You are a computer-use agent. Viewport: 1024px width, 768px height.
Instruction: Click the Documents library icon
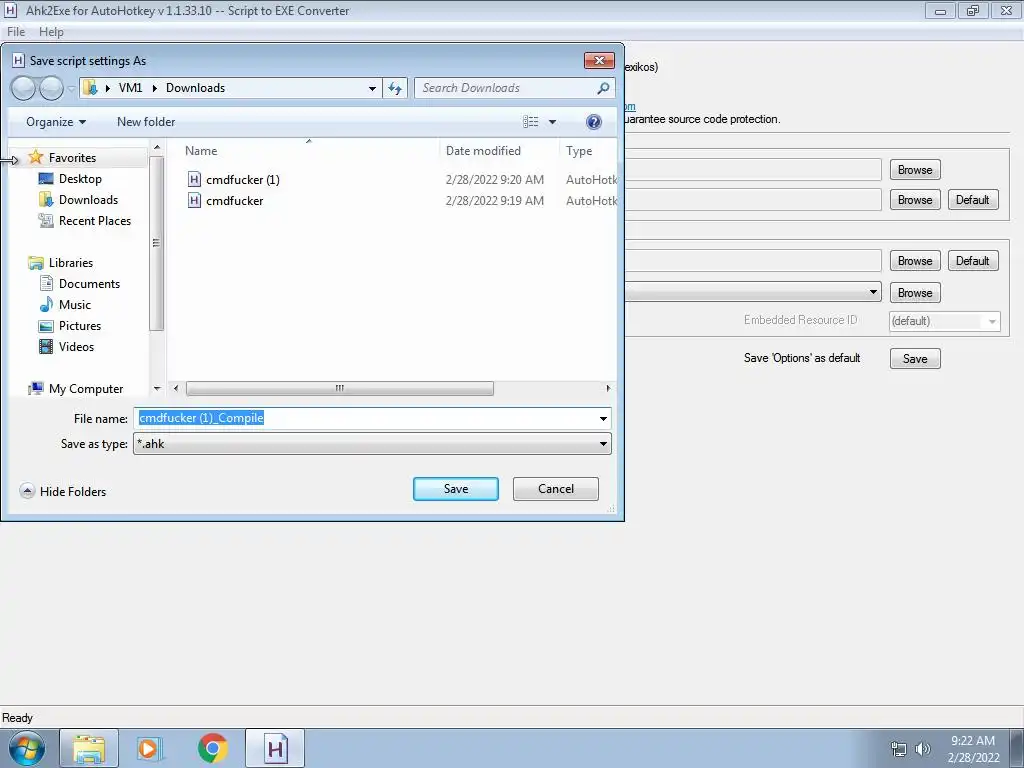click(x=46, y=283)
